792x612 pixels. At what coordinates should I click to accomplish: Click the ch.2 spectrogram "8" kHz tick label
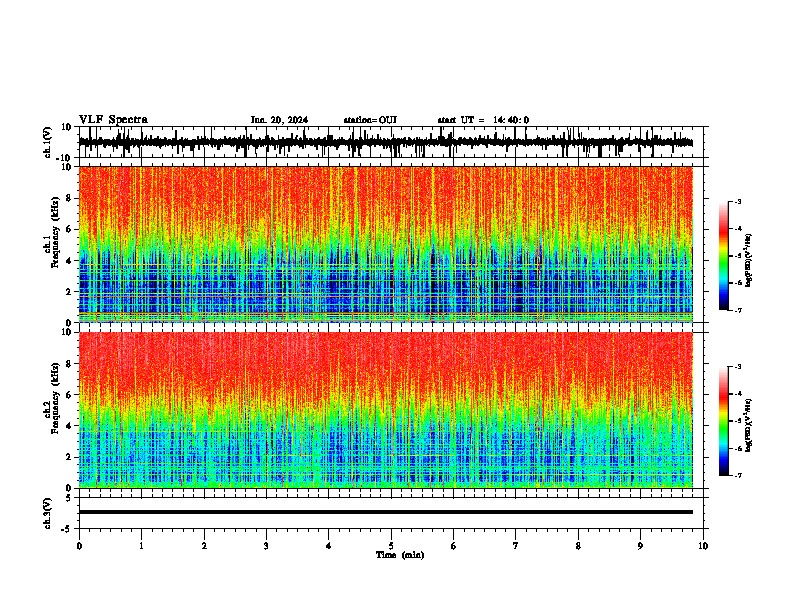click(x=69, y=364)
